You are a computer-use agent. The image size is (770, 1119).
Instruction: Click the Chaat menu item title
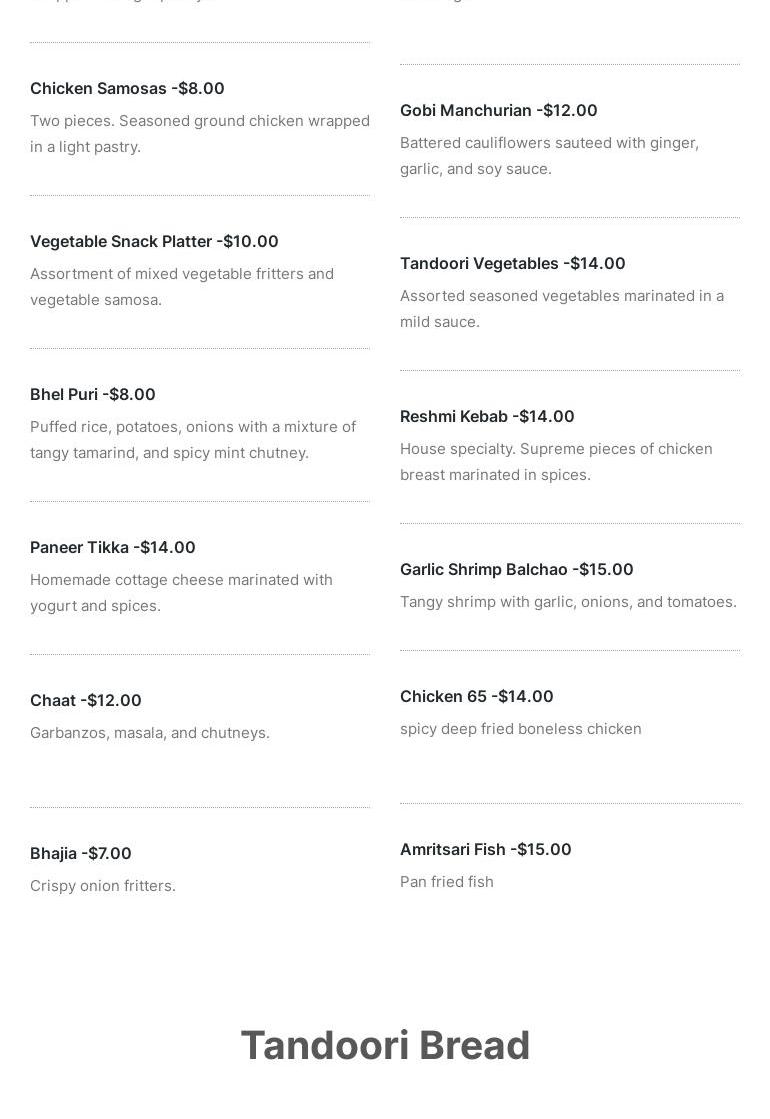pyautogui.click(x=86, y=700)
